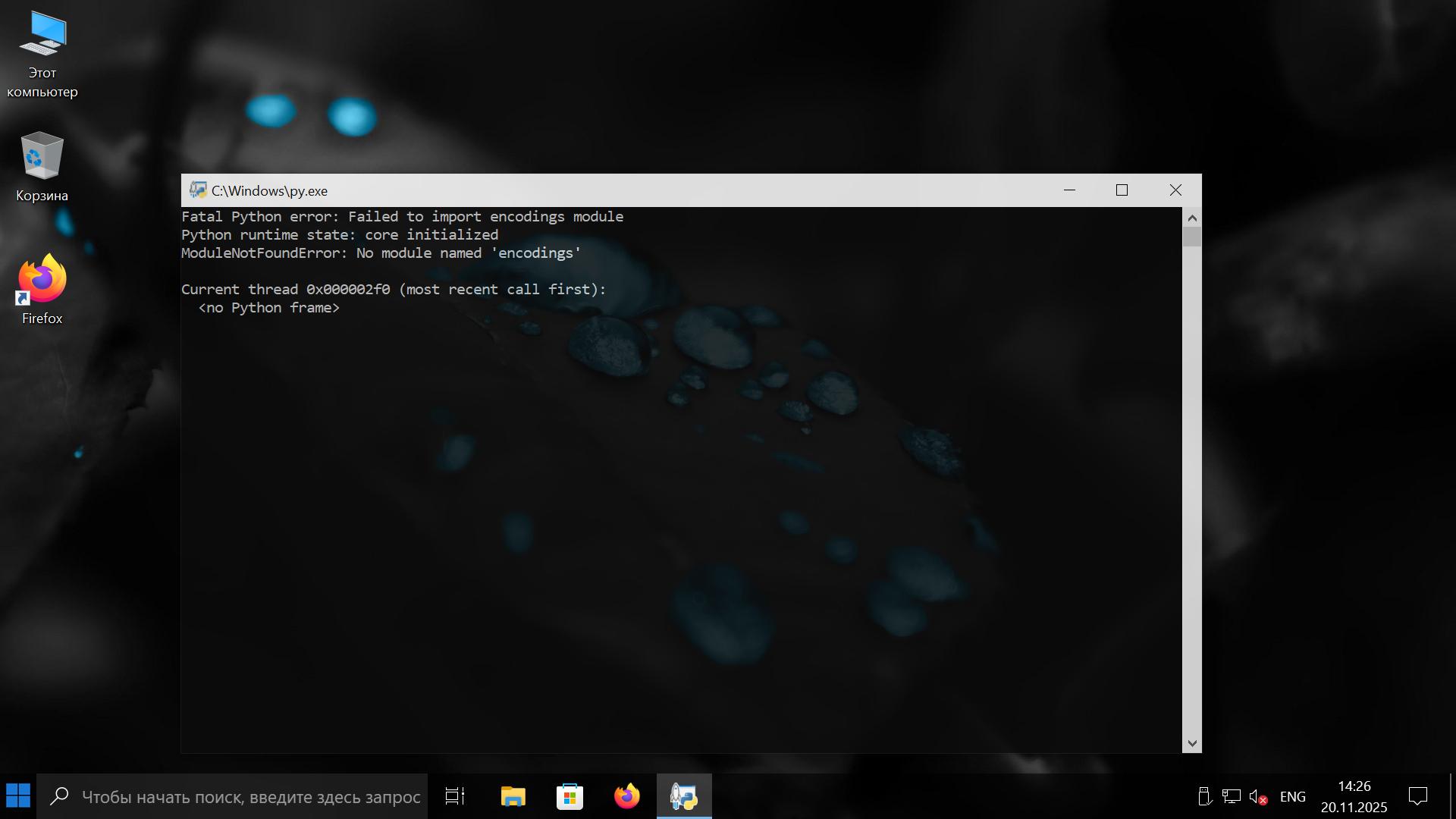1456x819 pixels.
Task: Open the clock and date flyout
Action: 1354,797
